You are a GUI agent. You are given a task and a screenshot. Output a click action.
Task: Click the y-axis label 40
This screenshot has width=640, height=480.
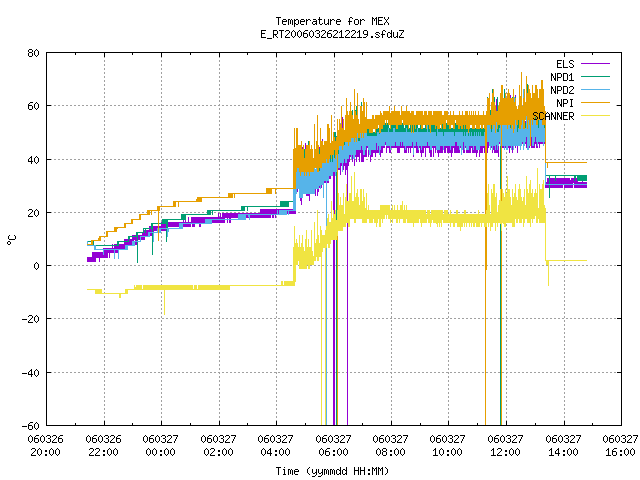(x=33, y=160)
